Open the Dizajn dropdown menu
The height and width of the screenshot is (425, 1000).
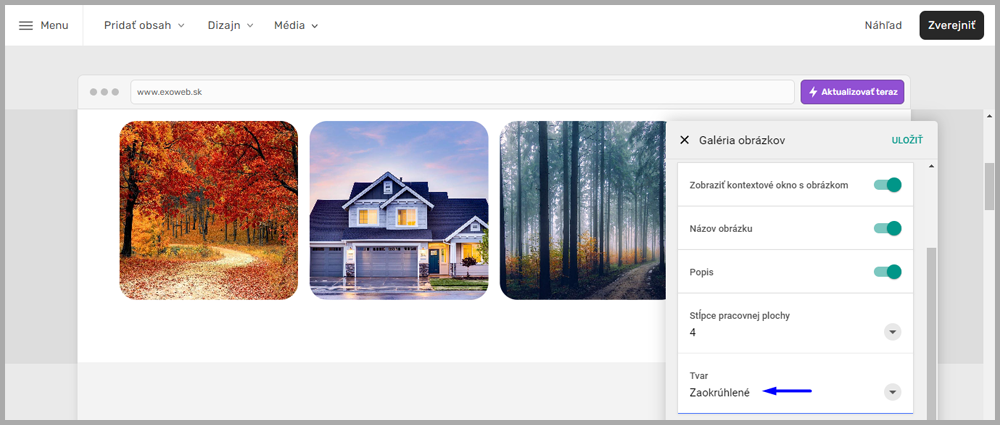pyautogui.click(x=230, y=25)
